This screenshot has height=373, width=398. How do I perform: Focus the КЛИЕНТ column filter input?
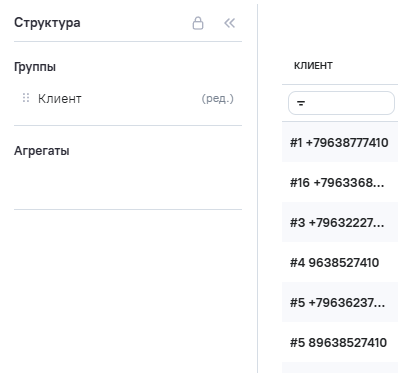(341, 103)
